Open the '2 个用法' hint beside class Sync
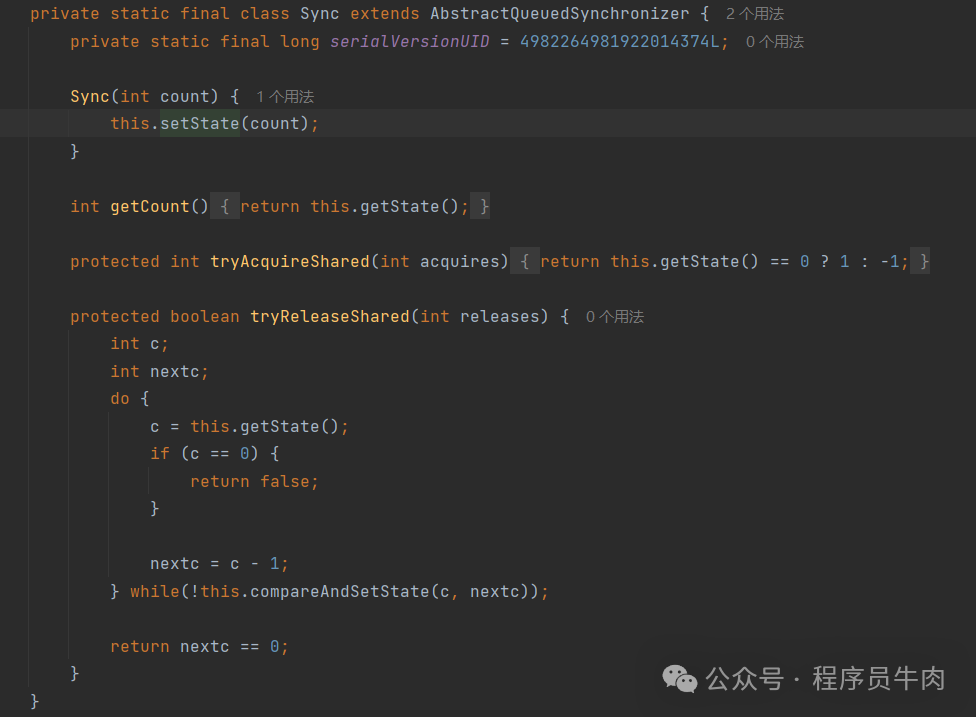Viewport: 976px width, 717px height. coord(754,14)
